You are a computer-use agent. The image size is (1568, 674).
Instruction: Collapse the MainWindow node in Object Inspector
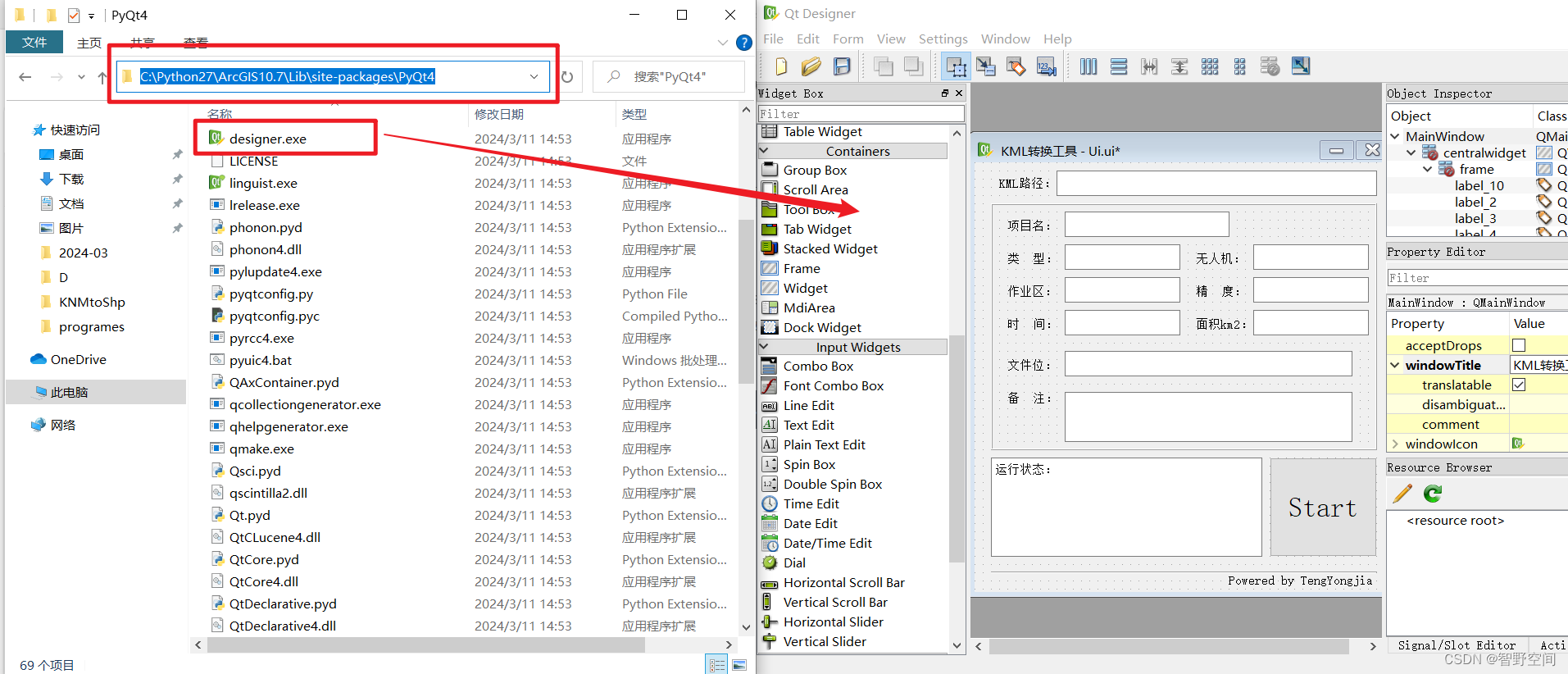[1395, 136]
